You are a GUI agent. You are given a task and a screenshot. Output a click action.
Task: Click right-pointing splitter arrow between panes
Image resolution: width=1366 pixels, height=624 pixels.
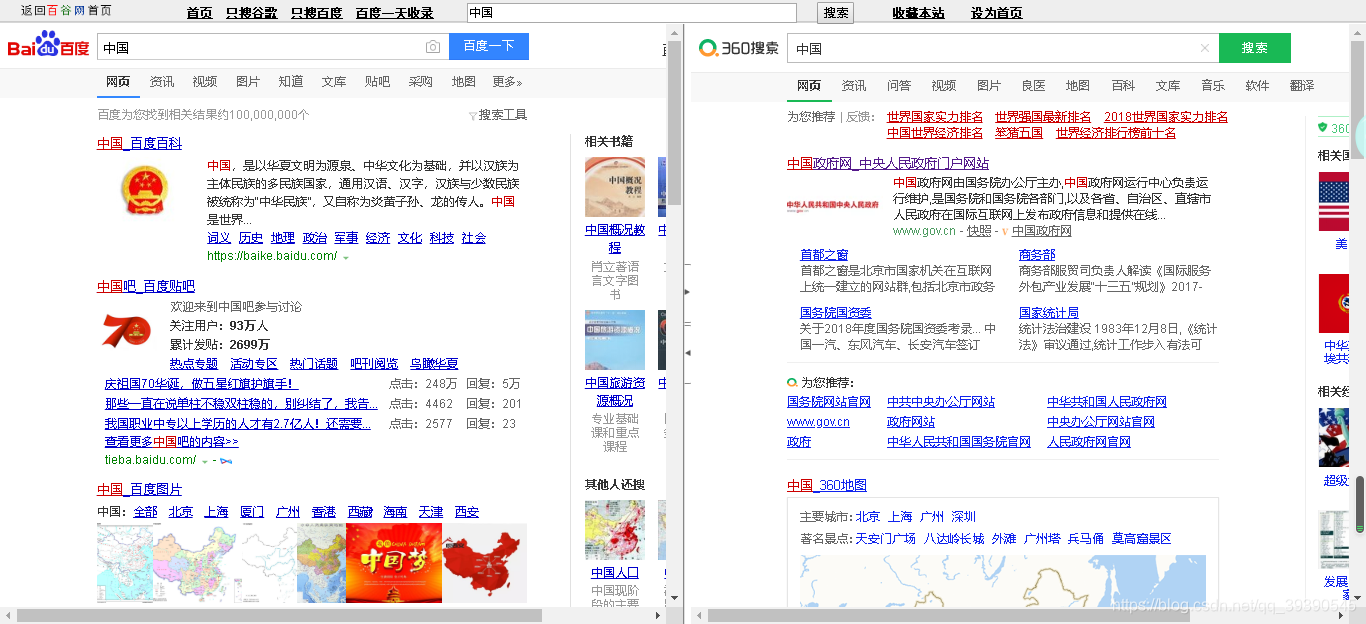[687, 292]
